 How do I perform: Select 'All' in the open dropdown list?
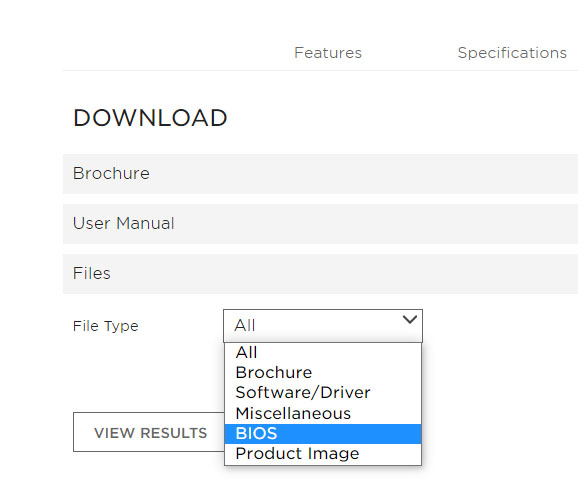(x=323, y=352)
